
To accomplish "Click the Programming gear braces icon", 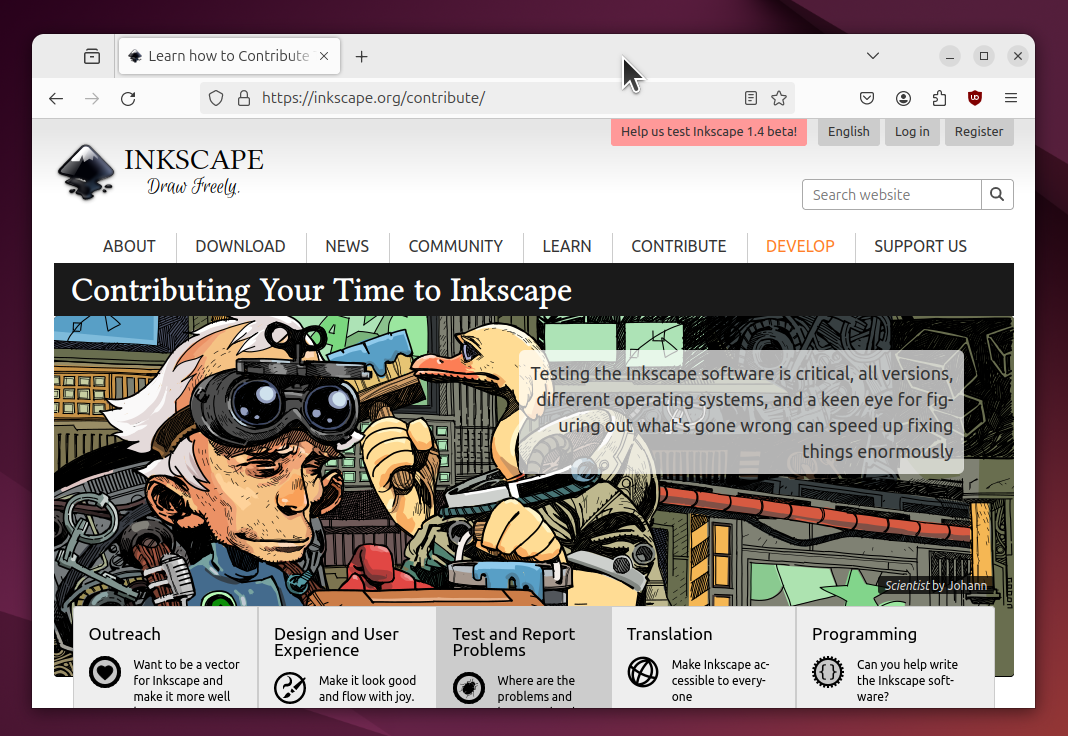I will point(828,672).
